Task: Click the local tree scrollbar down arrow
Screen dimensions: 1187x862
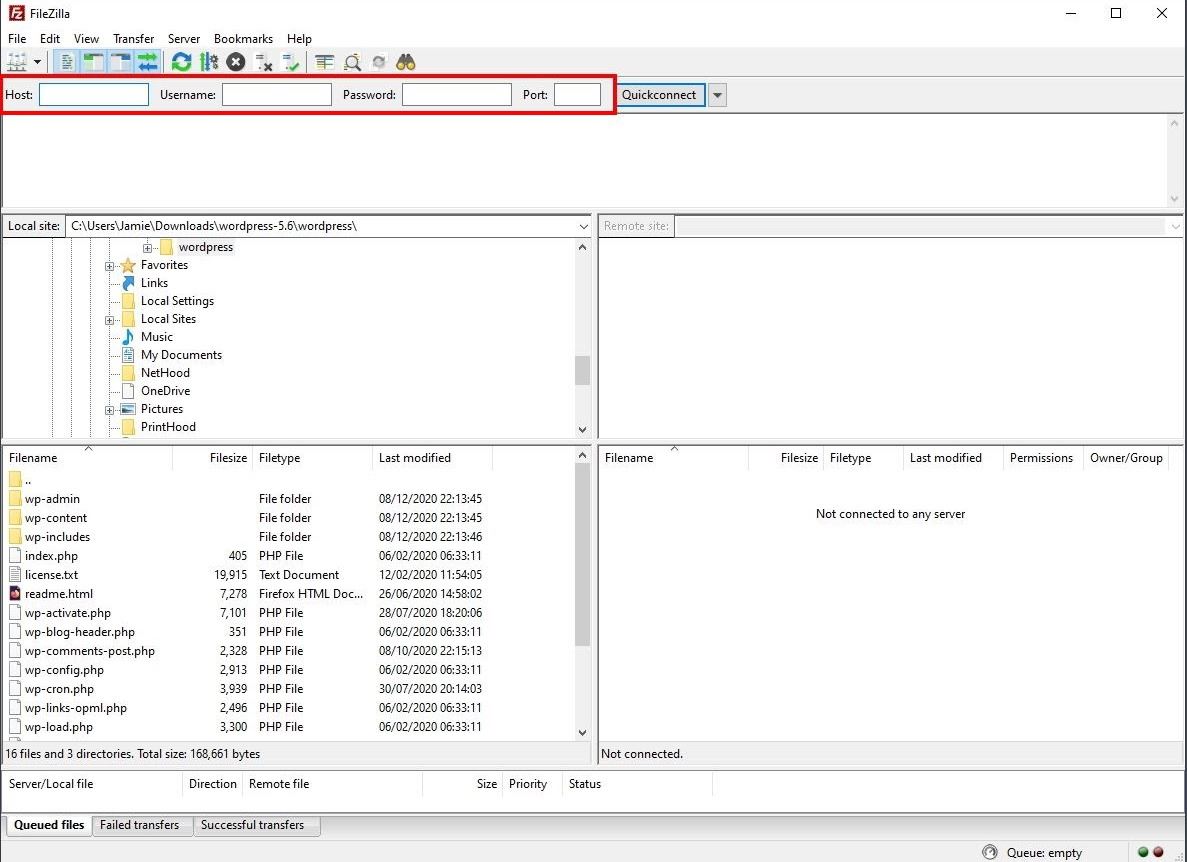Action: 582,429
